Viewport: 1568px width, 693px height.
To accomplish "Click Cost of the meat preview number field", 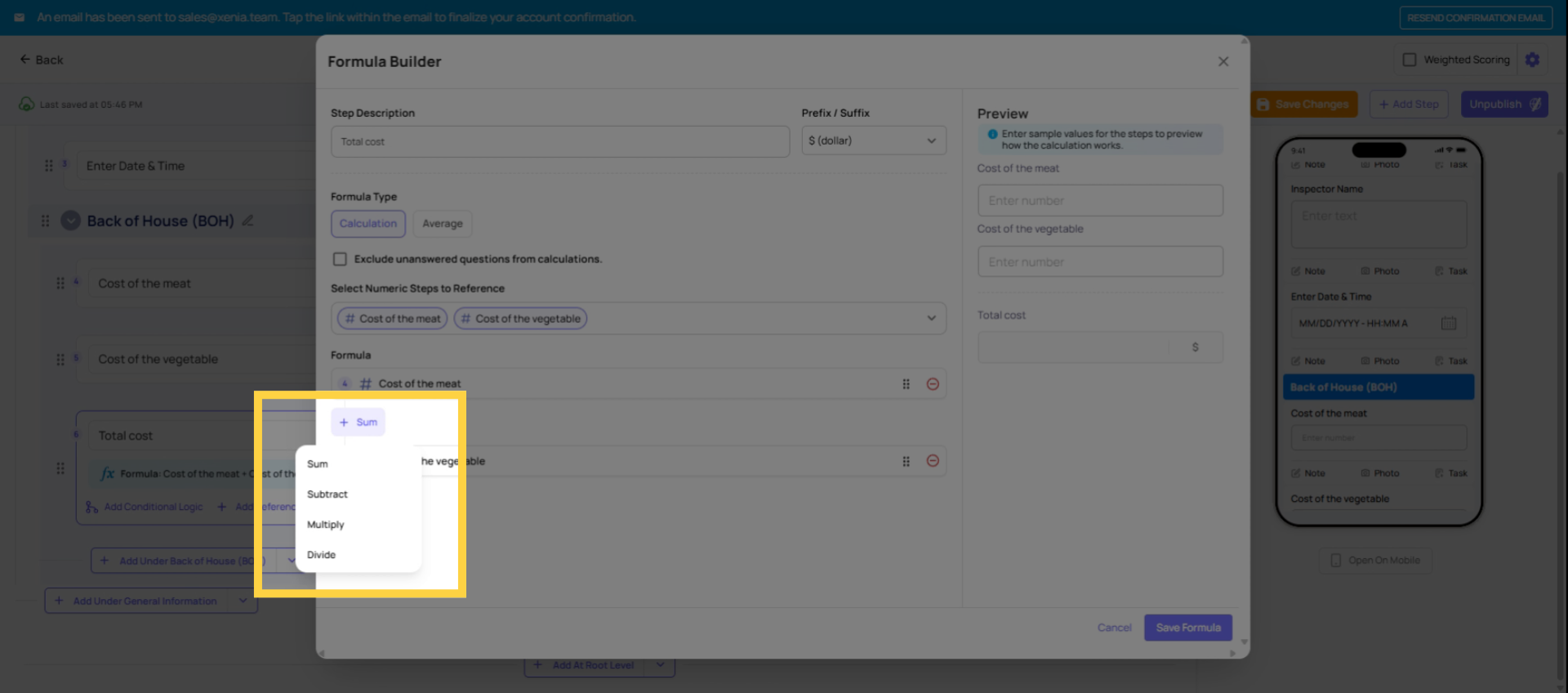I will pyautogui.click(x=1100, y=200).
